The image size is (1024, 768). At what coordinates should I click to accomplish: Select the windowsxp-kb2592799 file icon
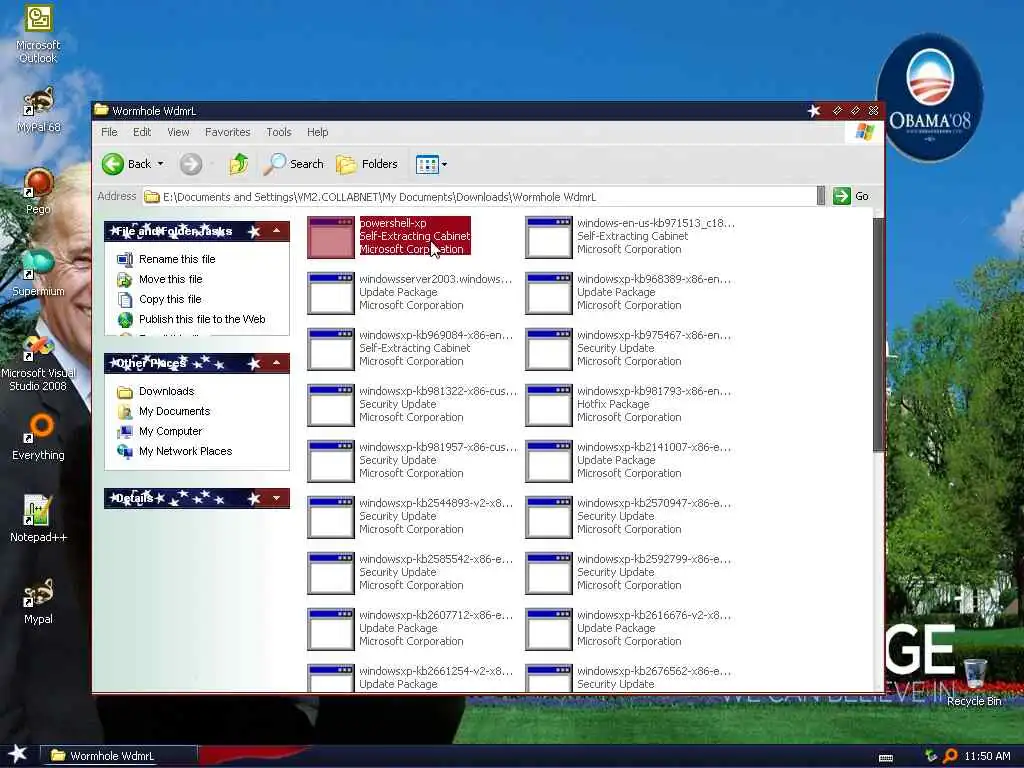click(549, 574)
